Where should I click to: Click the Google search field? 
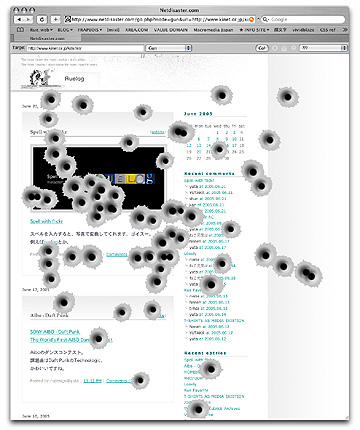tap(303, 20)
